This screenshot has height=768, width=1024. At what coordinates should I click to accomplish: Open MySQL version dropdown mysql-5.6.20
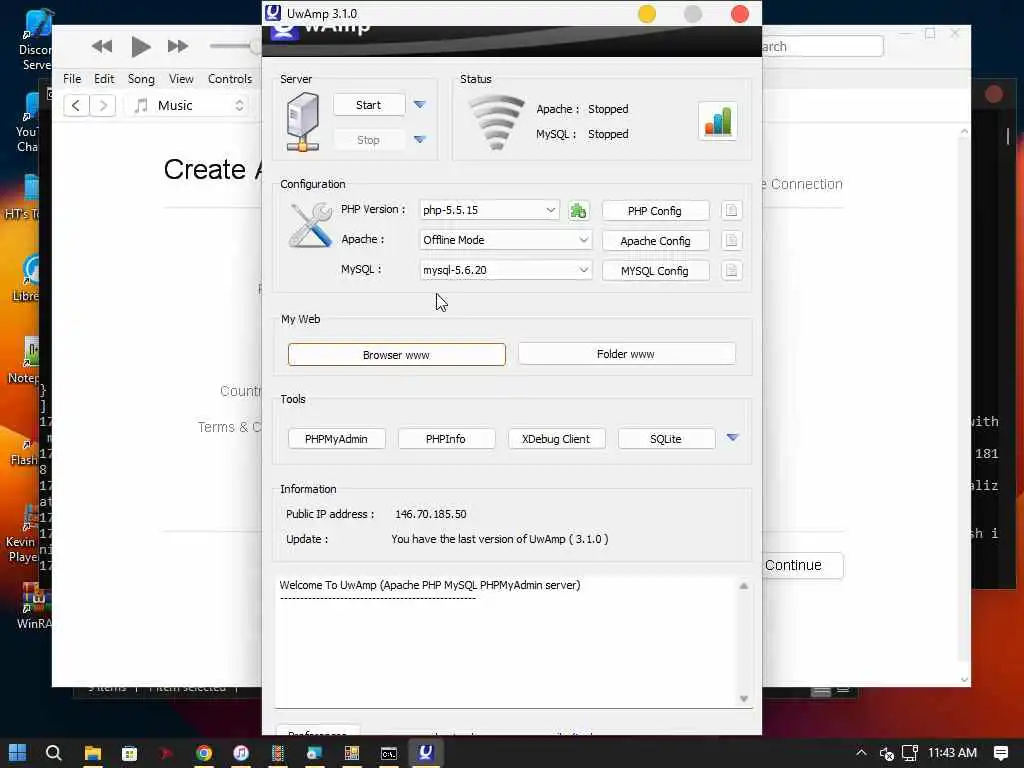[505, 270]
